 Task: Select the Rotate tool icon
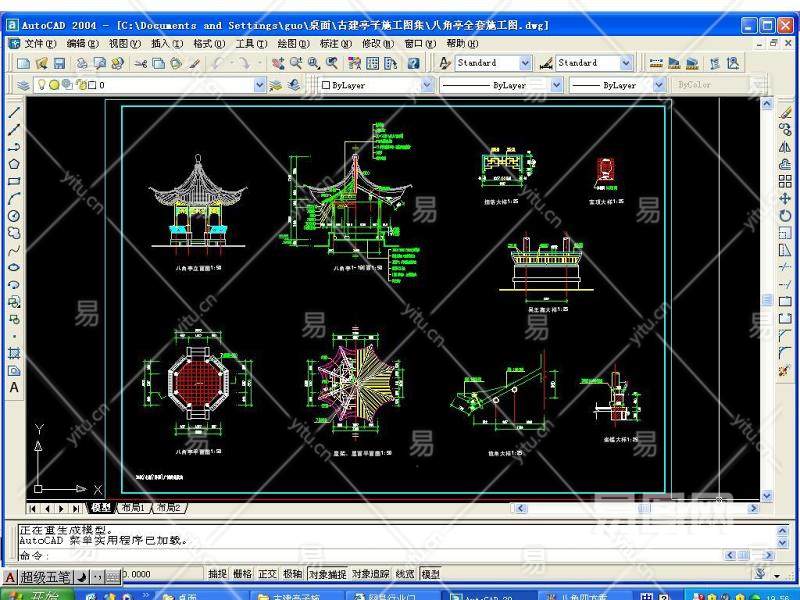[785, 216]
